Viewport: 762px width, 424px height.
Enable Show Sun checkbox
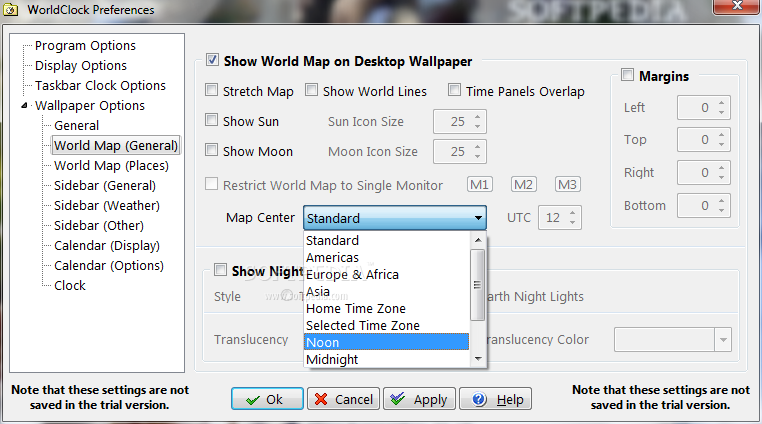point(211,120)
